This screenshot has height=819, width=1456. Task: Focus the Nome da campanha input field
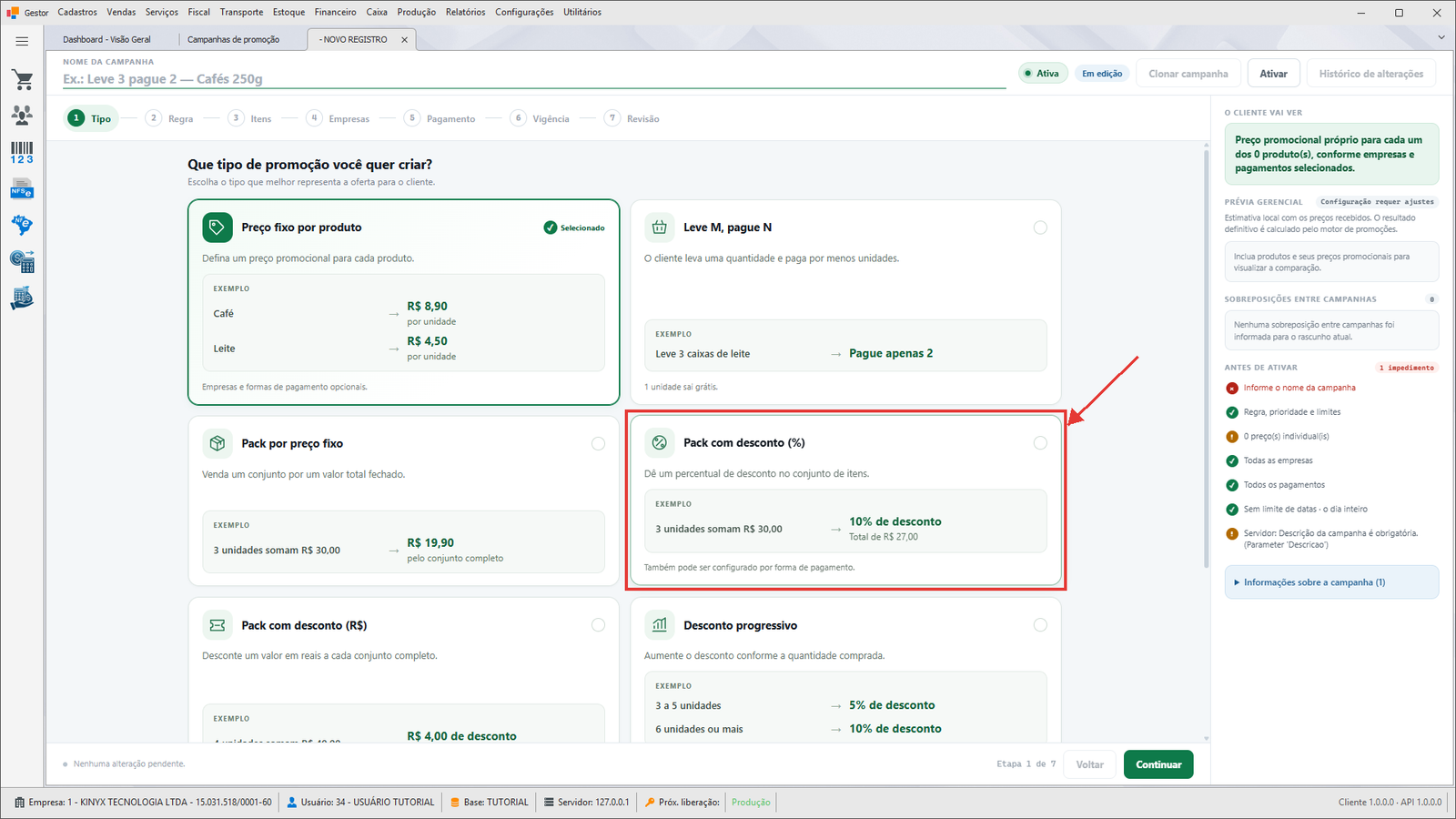click(534, 79)
